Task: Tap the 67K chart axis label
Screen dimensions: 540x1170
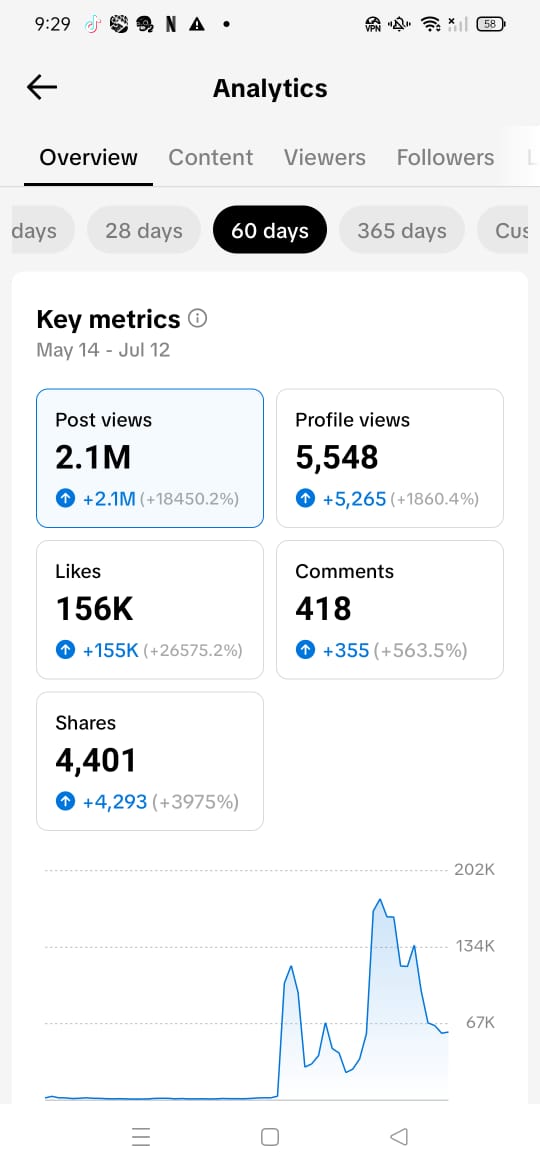Action: 480,1022
